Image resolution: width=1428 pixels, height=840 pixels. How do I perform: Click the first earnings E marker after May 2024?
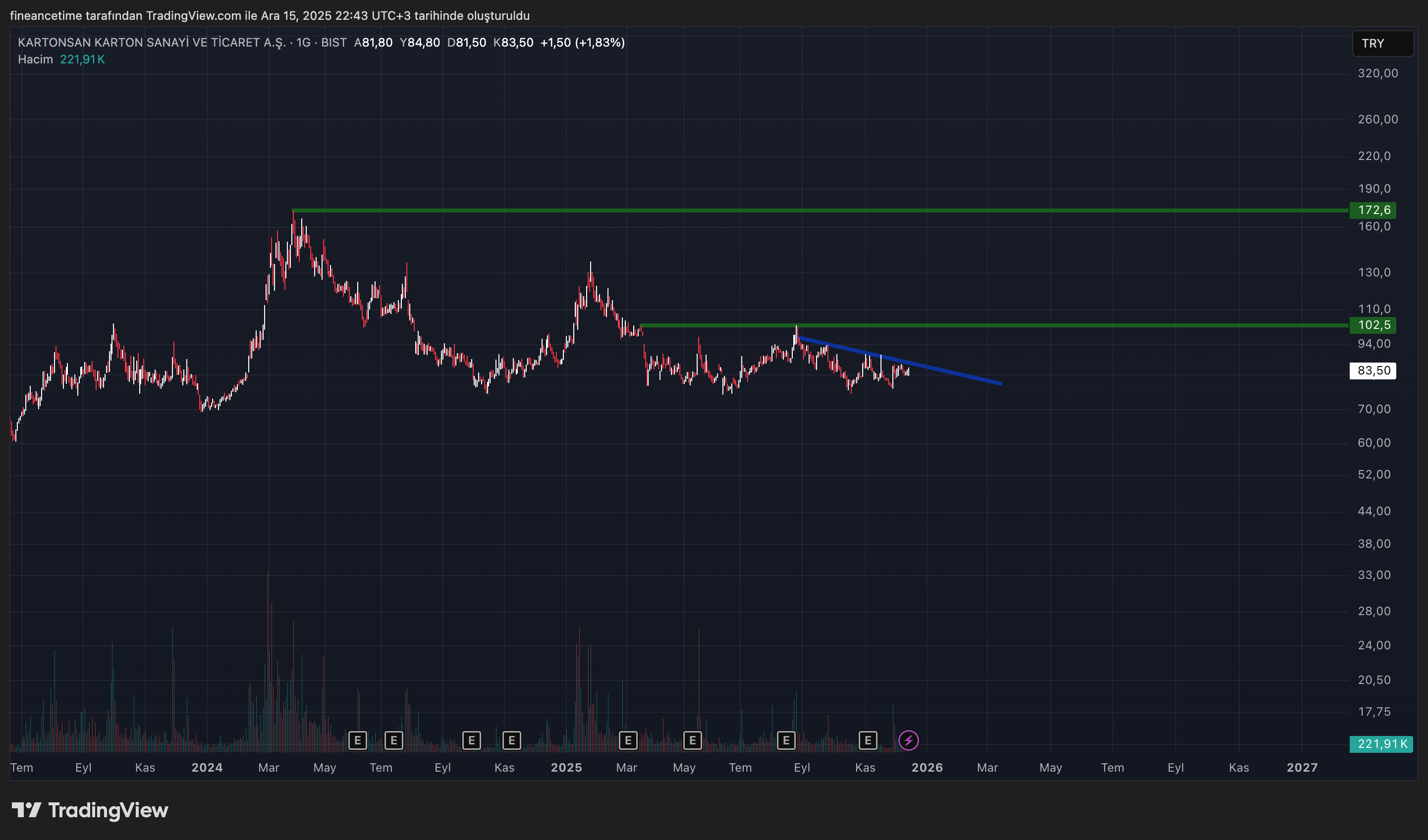coord(358,740)
